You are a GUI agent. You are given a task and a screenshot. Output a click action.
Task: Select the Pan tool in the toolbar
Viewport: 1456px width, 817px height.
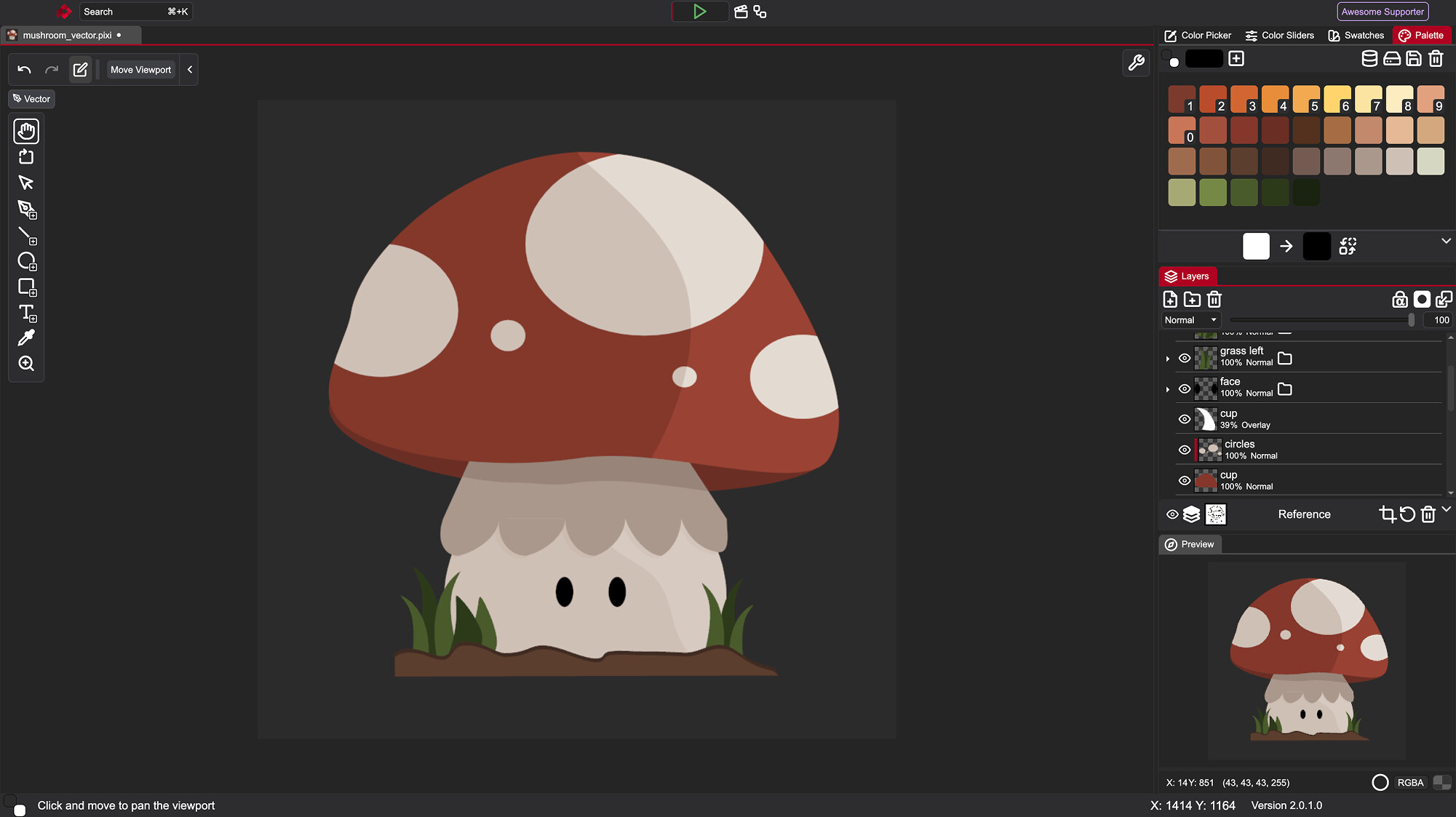pyautogui.click(x=26, y=131)
